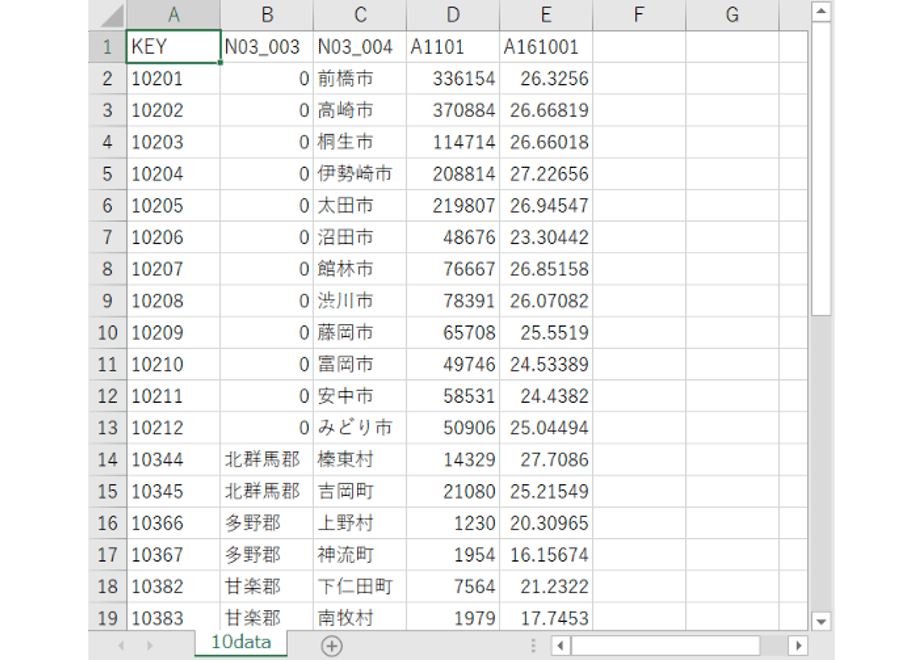
Task: Select column G header
Action: [732, 15]
